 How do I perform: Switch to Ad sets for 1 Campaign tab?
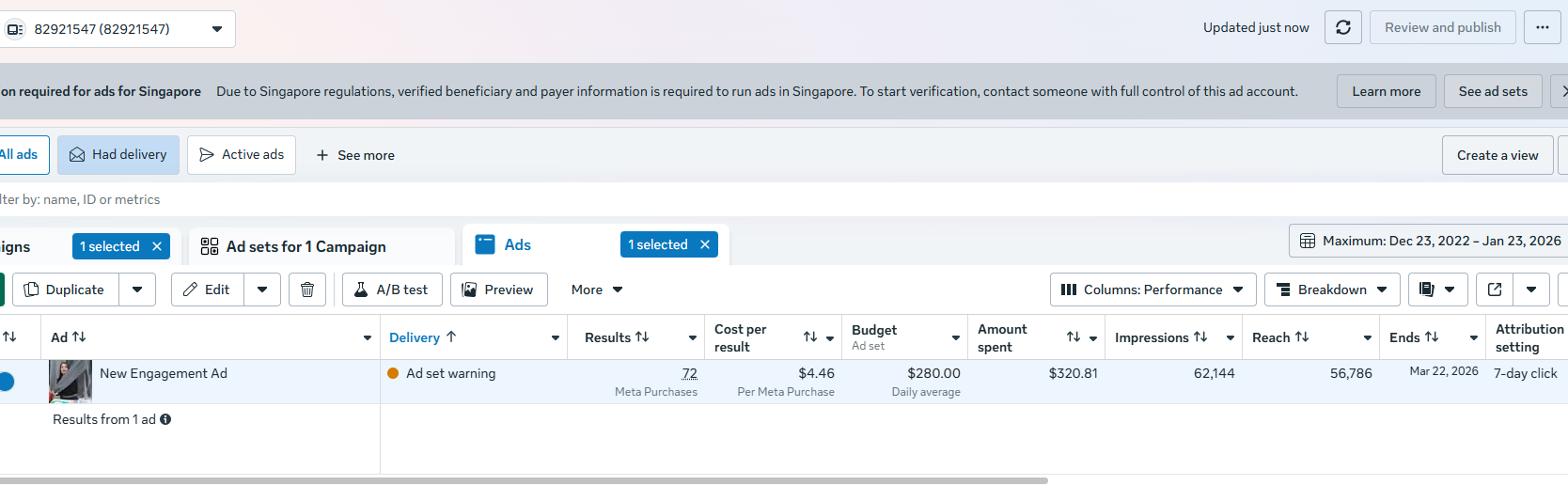pyautogui.click(x=306, y=246)
